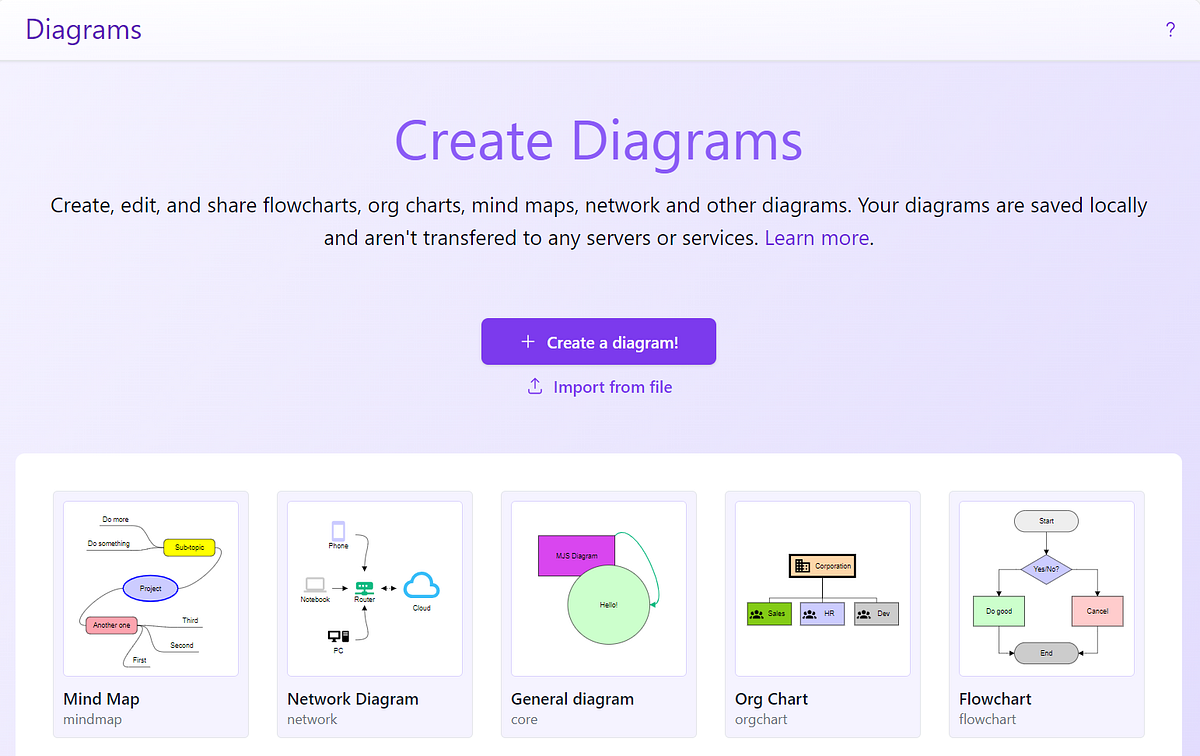Select the Flowchart template thumbnail
Image resolution: width=1200 pixels, height=756 pixels.
pyautogui.click(x=1046, y=588)
